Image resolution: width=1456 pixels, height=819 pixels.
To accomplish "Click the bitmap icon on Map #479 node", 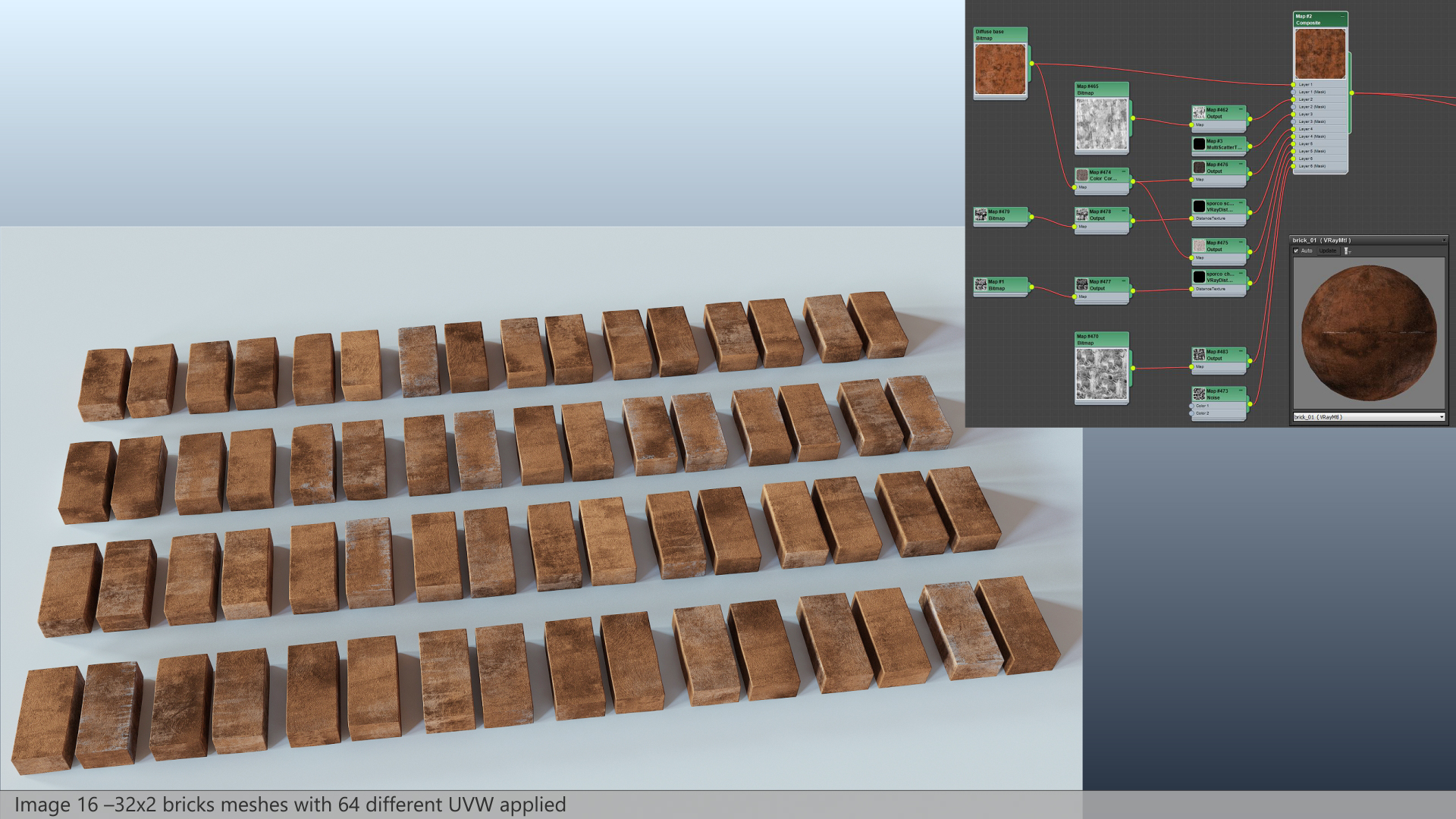I will (981, 215).
